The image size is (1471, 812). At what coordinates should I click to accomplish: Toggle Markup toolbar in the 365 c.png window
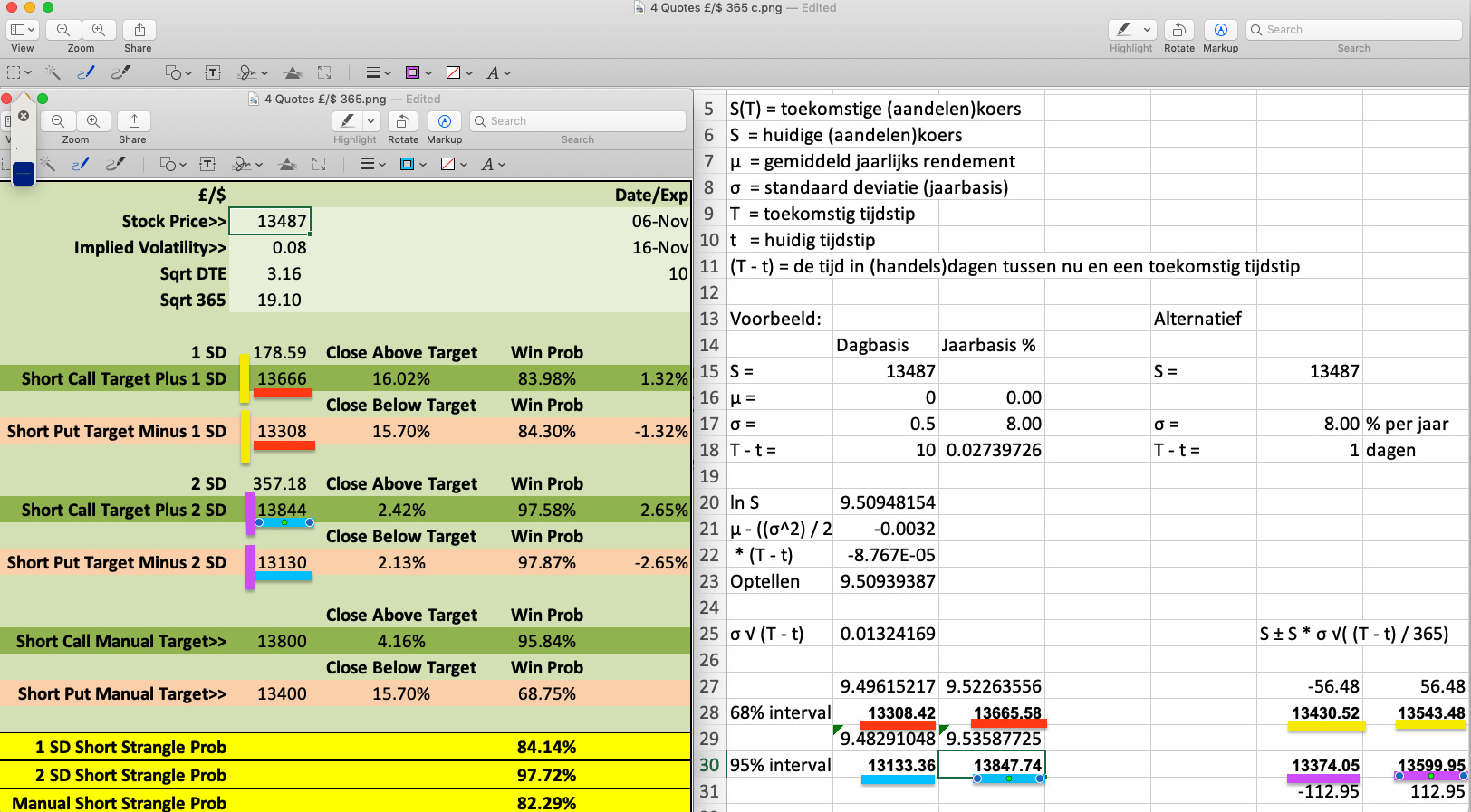click(x=1220, y=30)
